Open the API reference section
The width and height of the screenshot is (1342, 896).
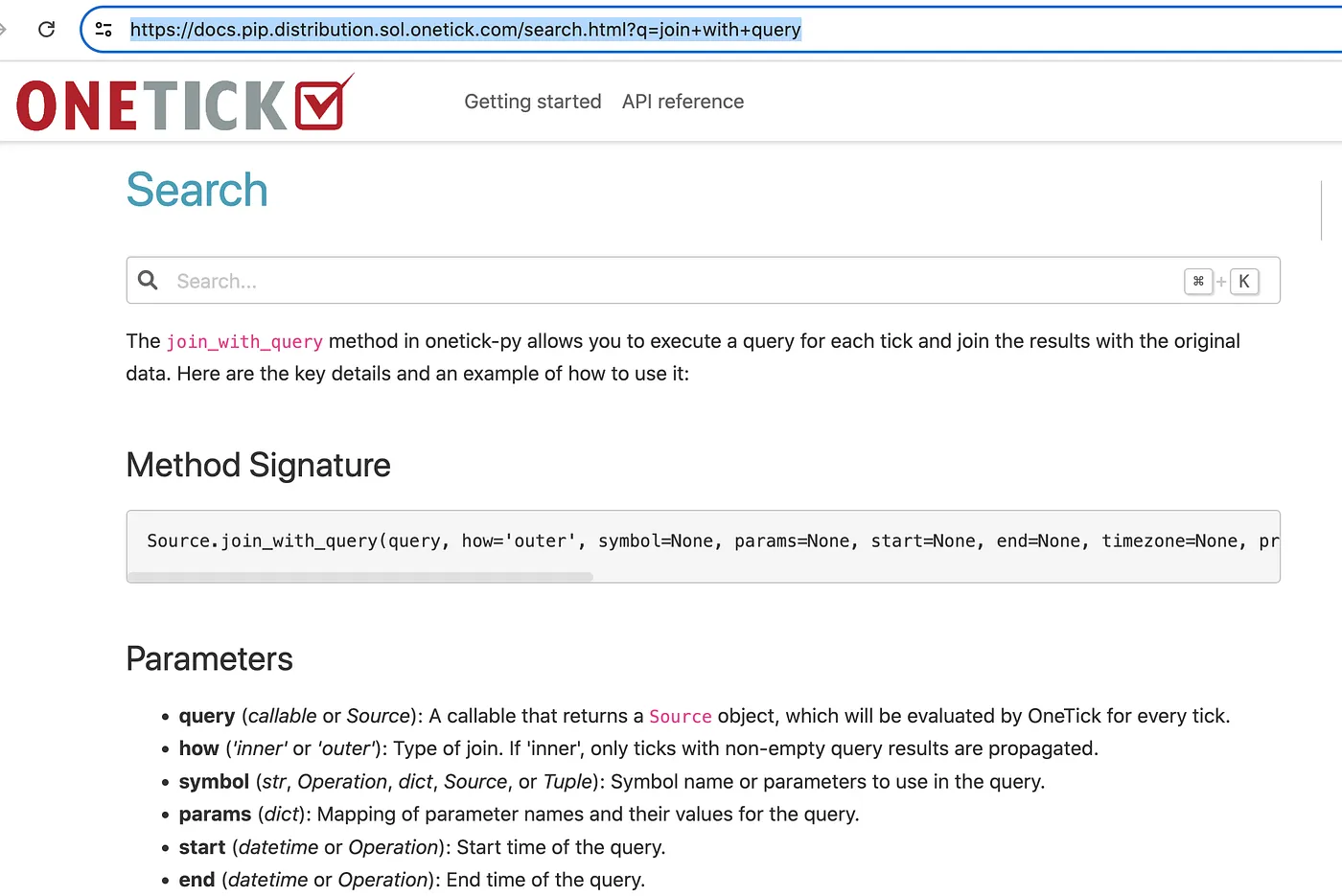click(x=683, y=102)
